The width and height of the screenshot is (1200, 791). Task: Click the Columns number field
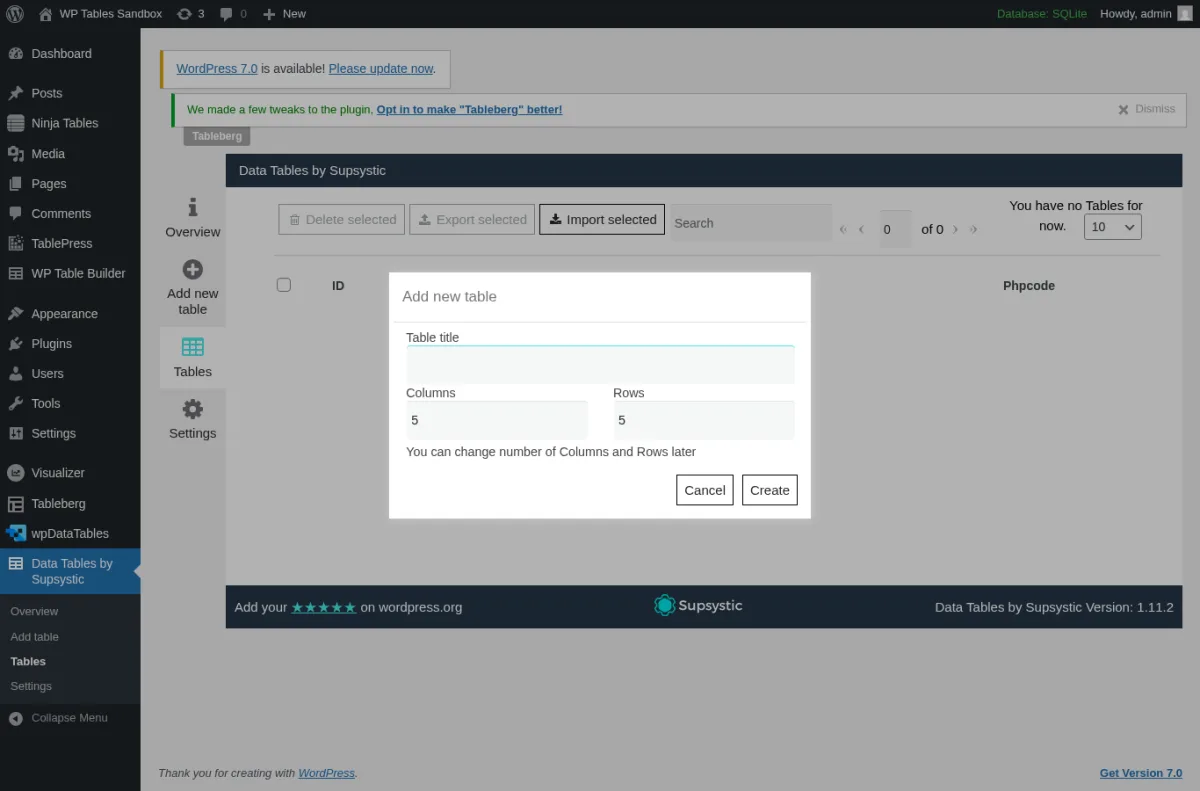[496, 420]
